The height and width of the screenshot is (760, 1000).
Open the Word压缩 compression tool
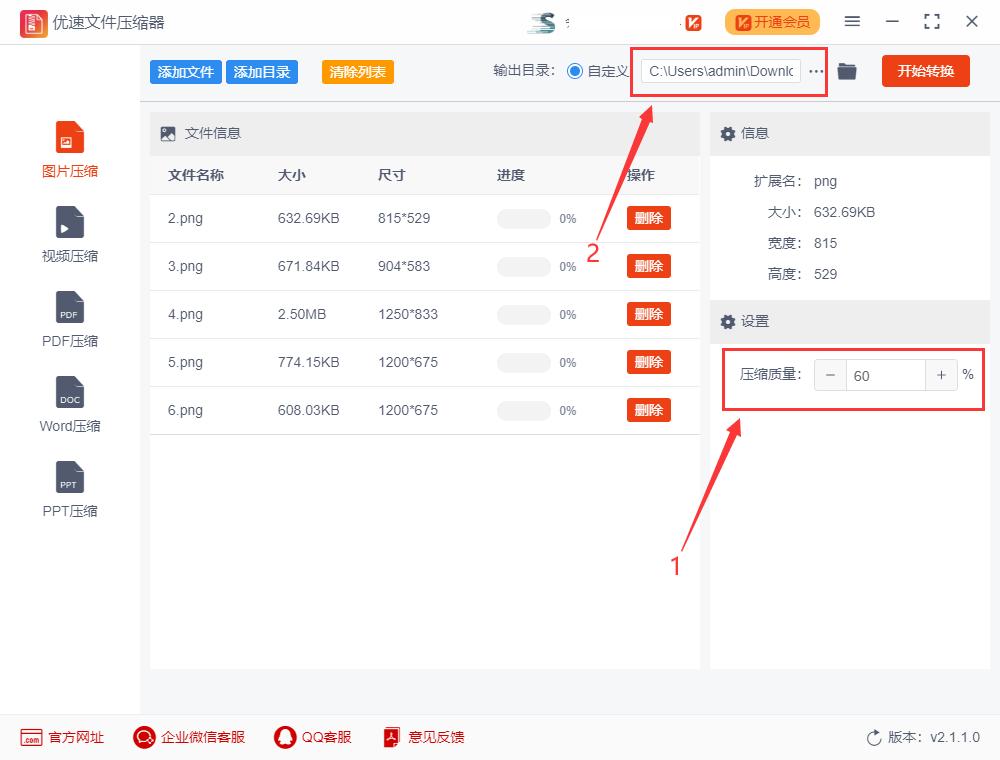[x=69, y=403]
